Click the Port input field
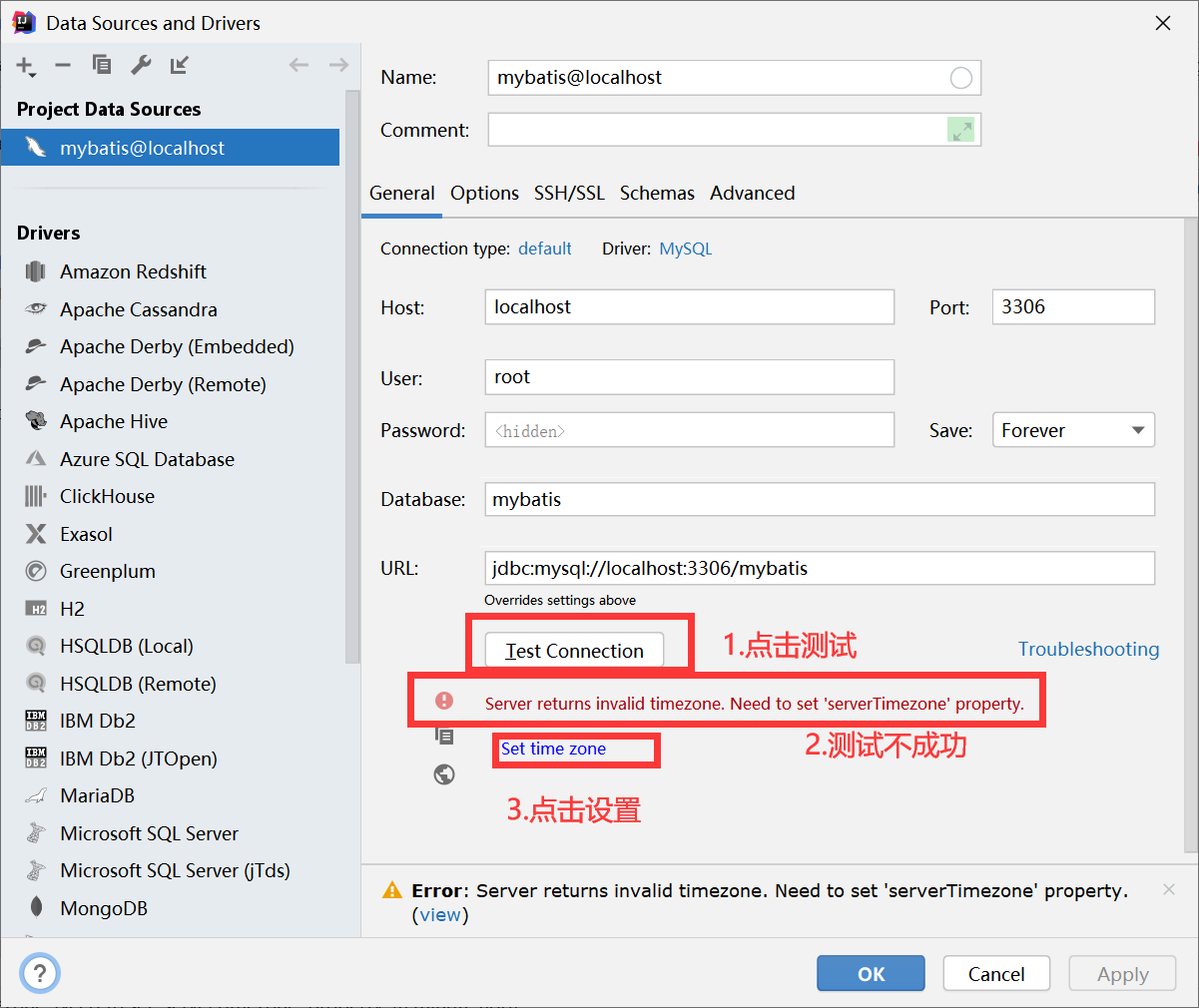Screen dimensions: 1199x1008 click(x=1073, y=306)
